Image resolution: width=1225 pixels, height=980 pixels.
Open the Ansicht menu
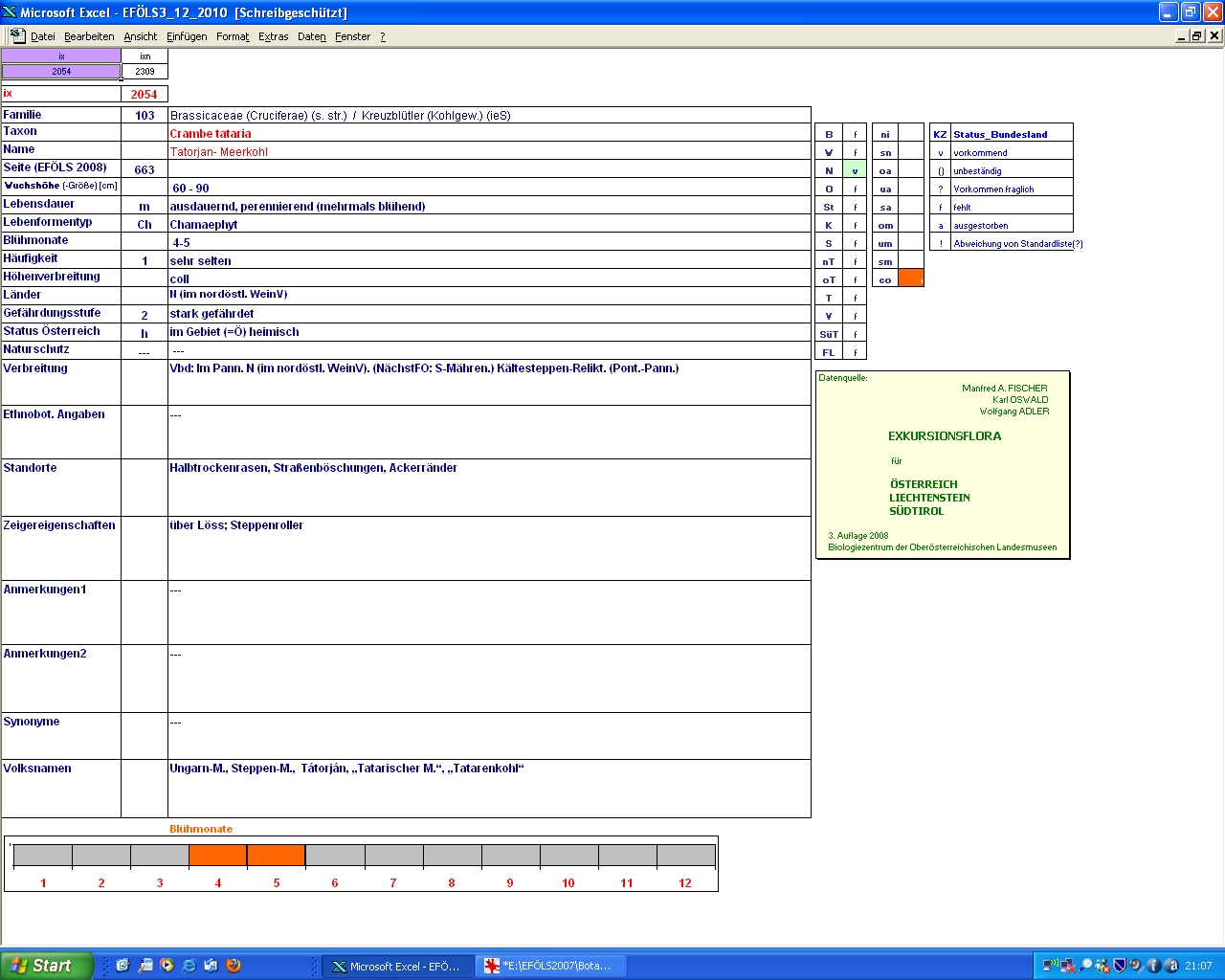pyautogui.click(x=141, y=36)
